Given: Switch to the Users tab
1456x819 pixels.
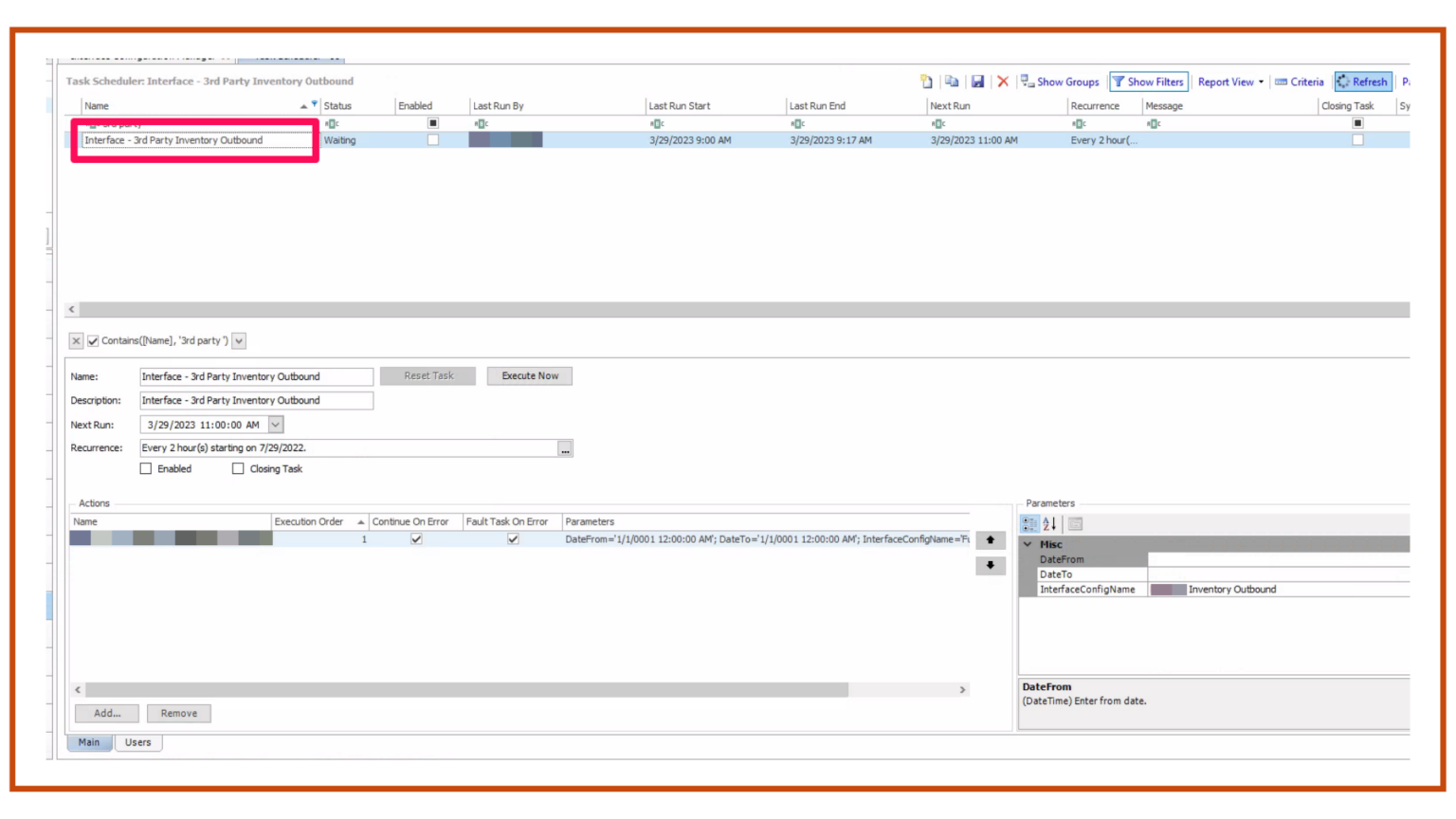Looking at the screenshot, I should click(x=137, y=742).
